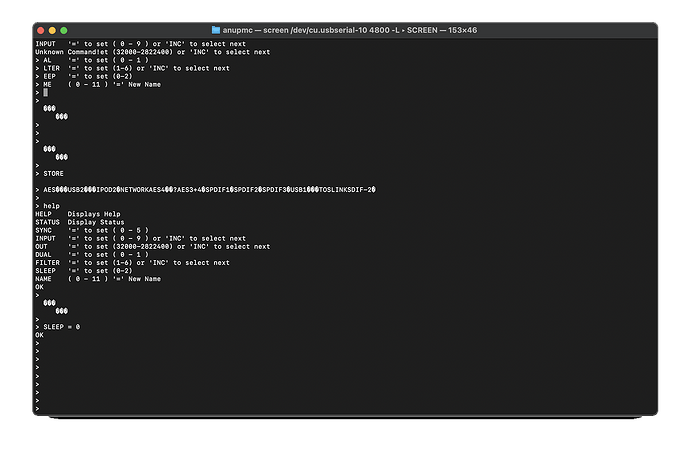
Task: Click the 'OK' line below the NAME help entry
Action: [x=40, y=287]
